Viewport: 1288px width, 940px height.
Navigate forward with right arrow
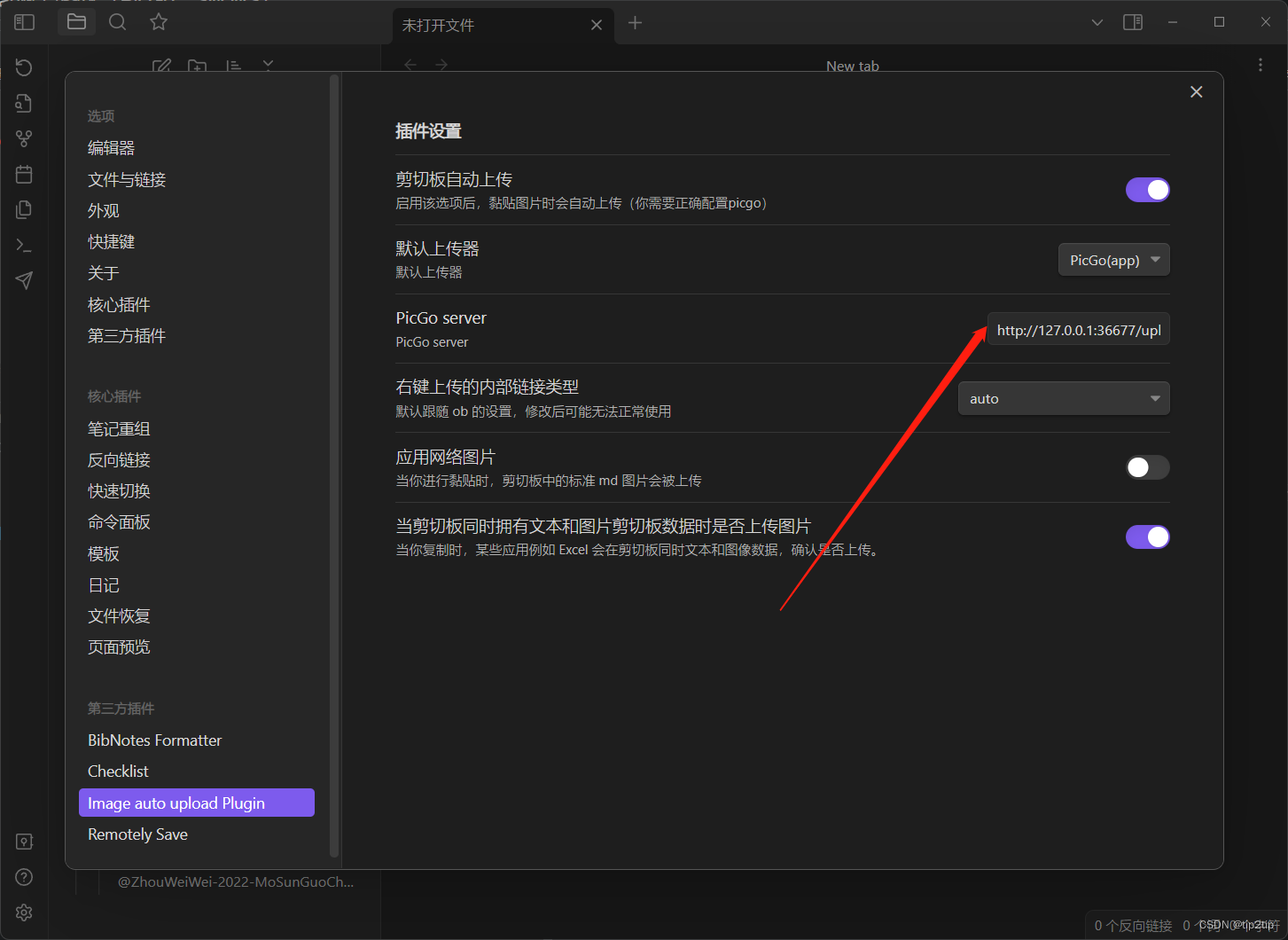(x=441, y=66)
